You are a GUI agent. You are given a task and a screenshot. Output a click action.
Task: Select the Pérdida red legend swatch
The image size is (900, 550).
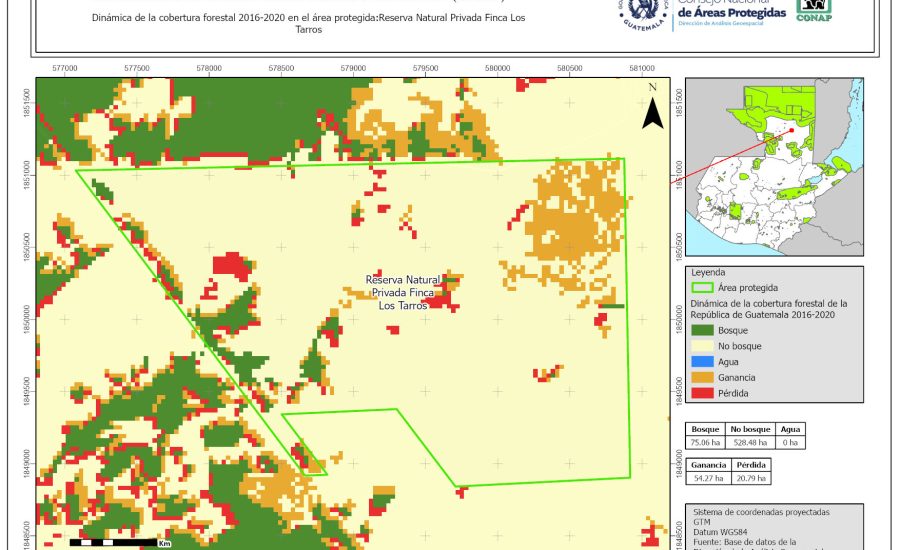tap(701, 393)
